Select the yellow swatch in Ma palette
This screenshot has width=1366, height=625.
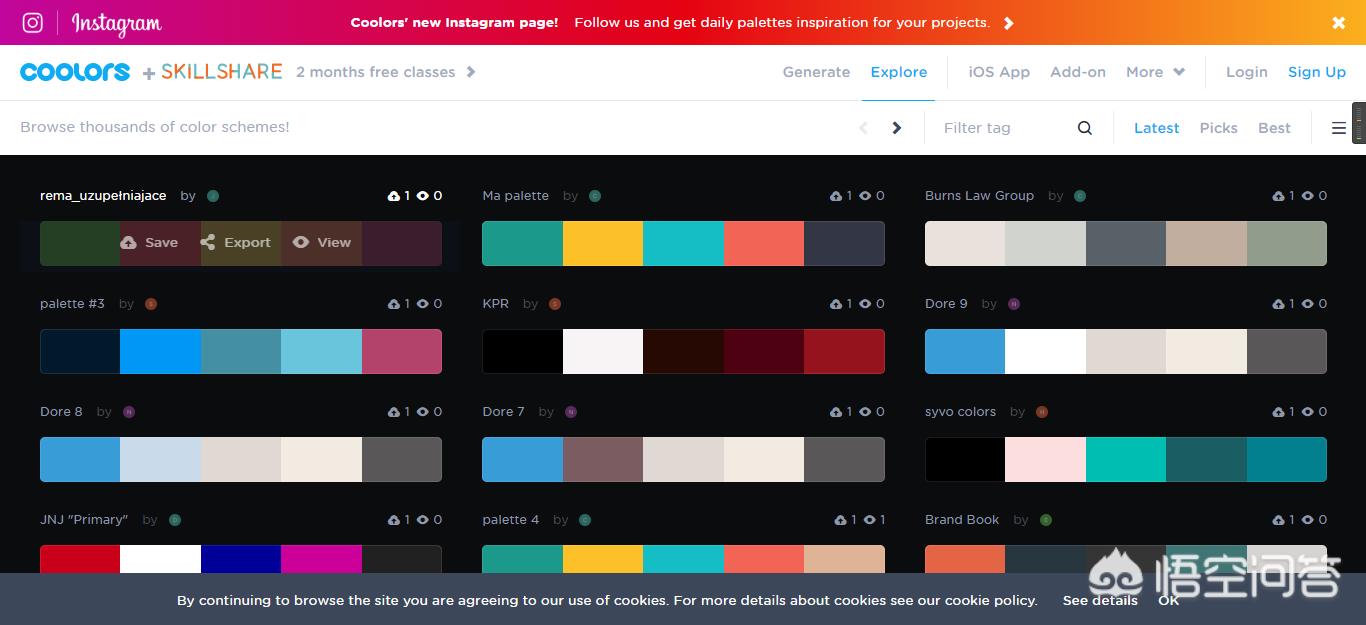(x=603, y=244)
